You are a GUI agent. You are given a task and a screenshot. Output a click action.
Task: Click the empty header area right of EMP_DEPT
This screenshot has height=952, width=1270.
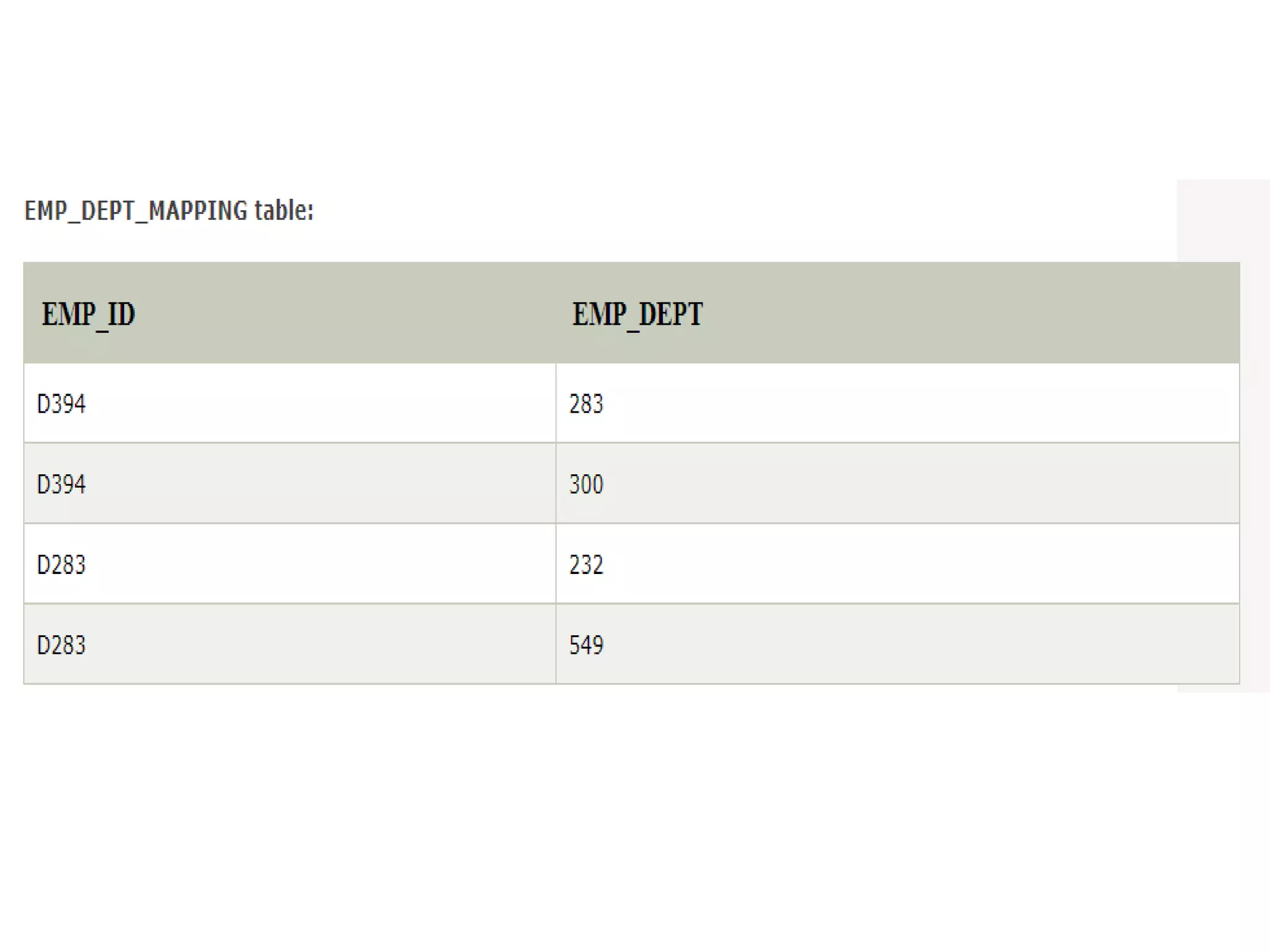point(967,314)
